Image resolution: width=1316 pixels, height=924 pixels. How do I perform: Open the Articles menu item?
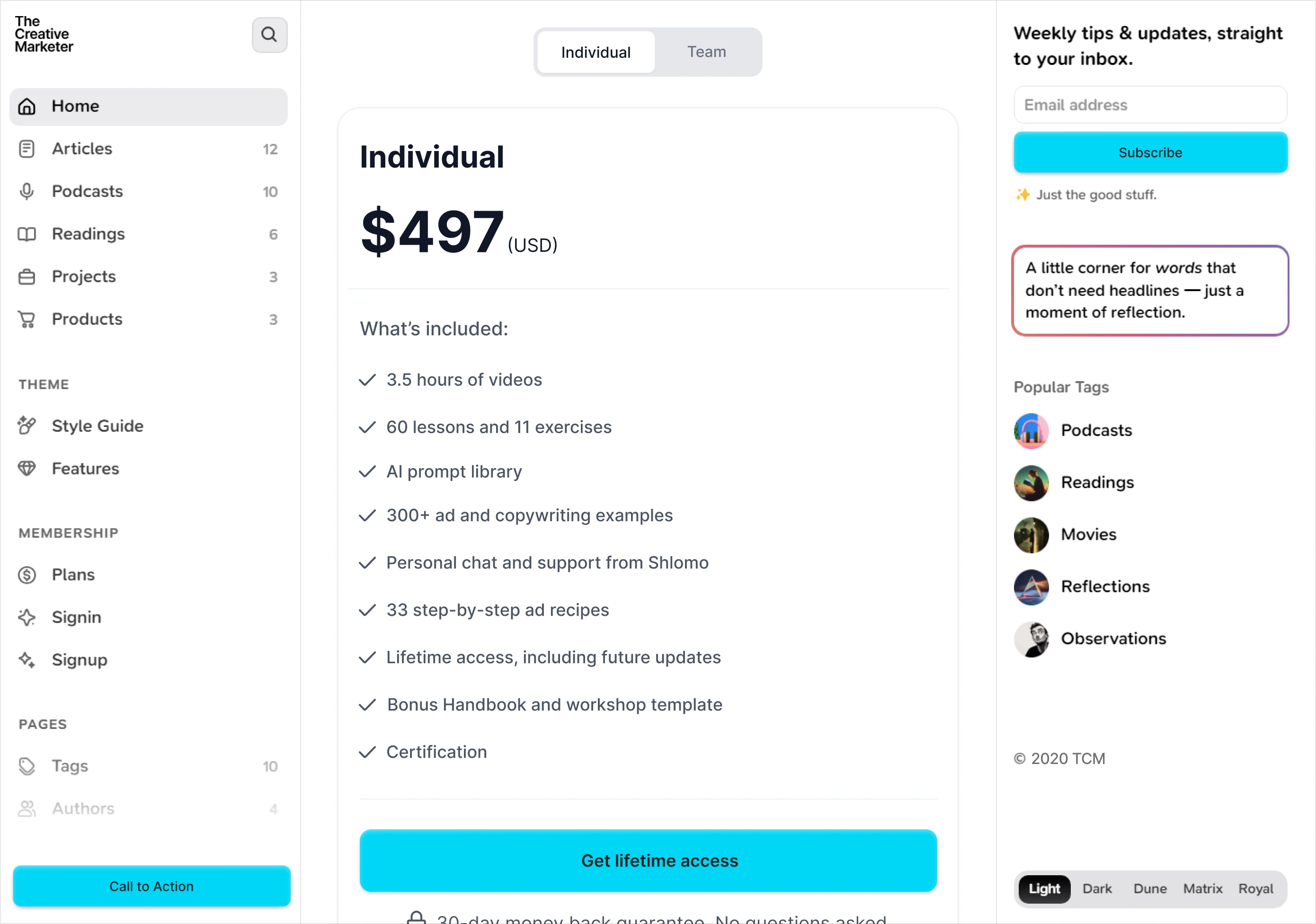click(82, 149)
